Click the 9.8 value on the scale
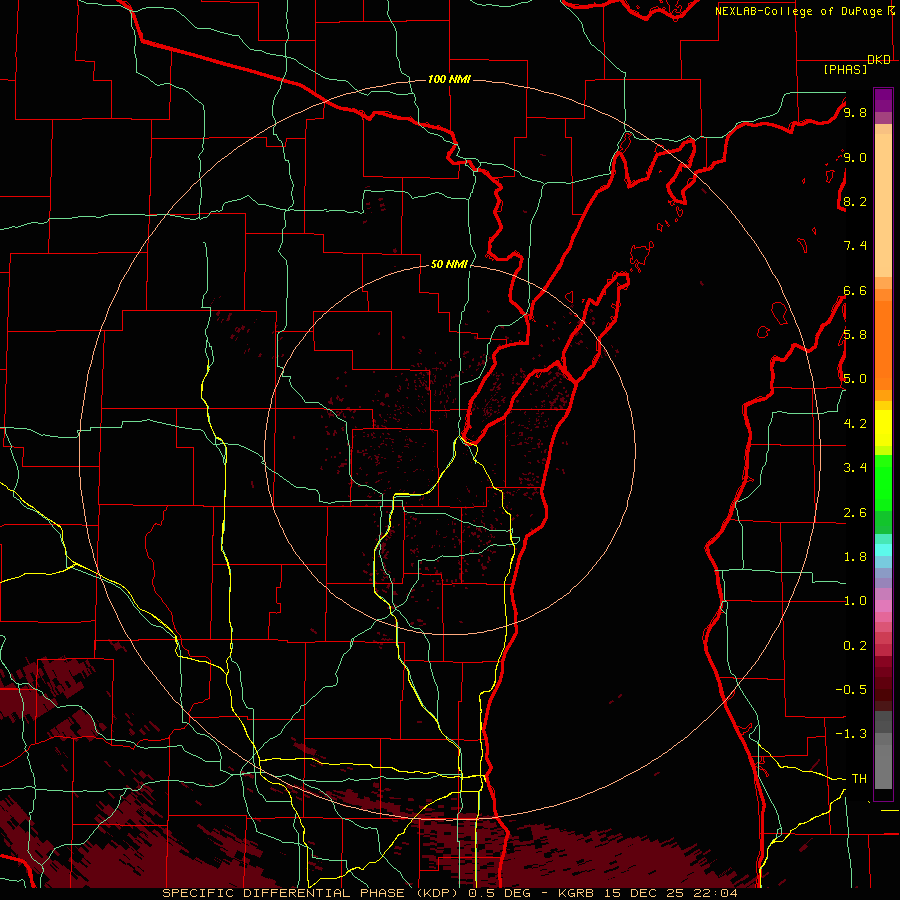 (855, 112)
